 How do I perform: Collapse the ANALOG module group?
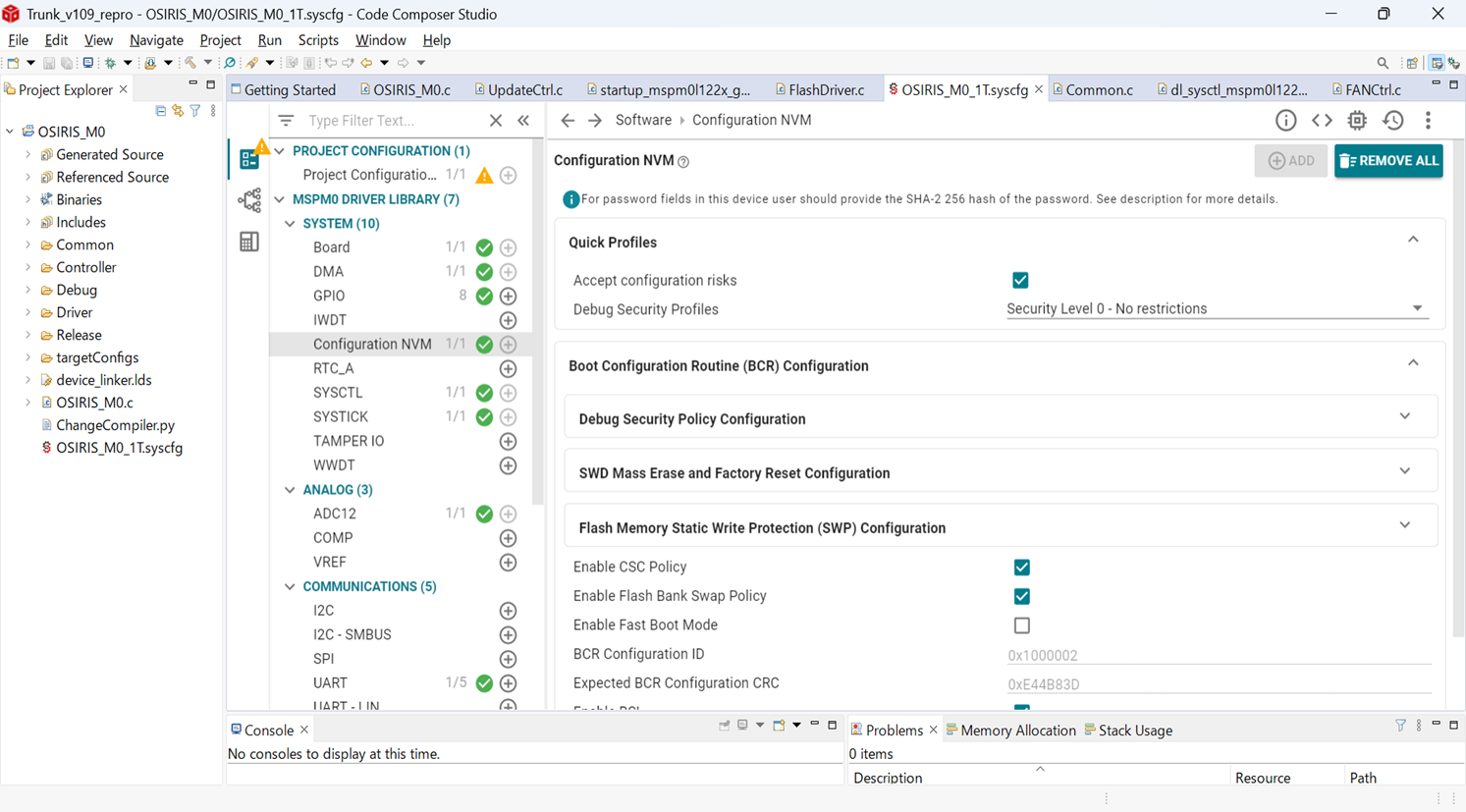[x=290, y=490]
